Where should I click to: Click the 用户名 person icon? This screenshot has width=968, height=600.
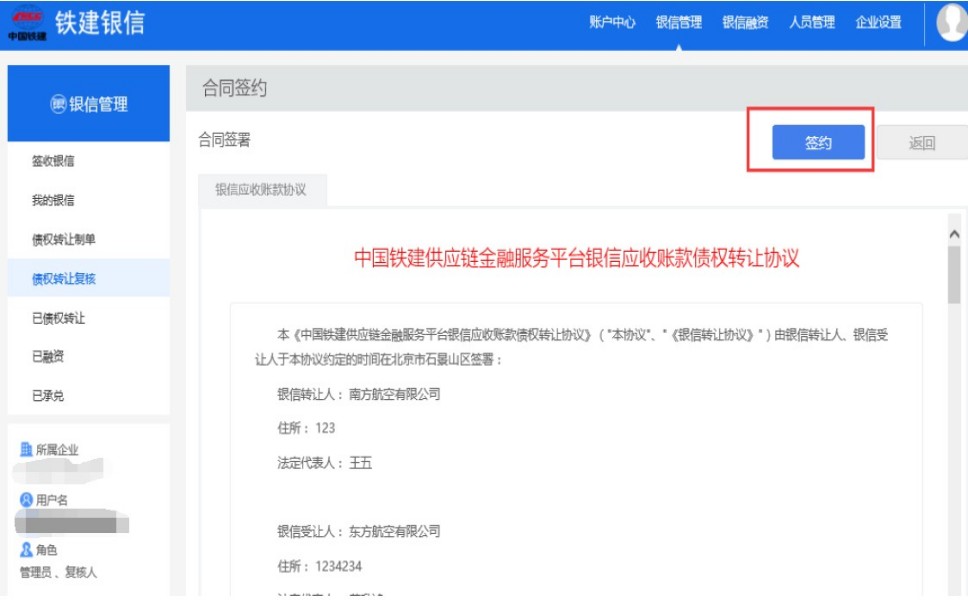point(26,500)
